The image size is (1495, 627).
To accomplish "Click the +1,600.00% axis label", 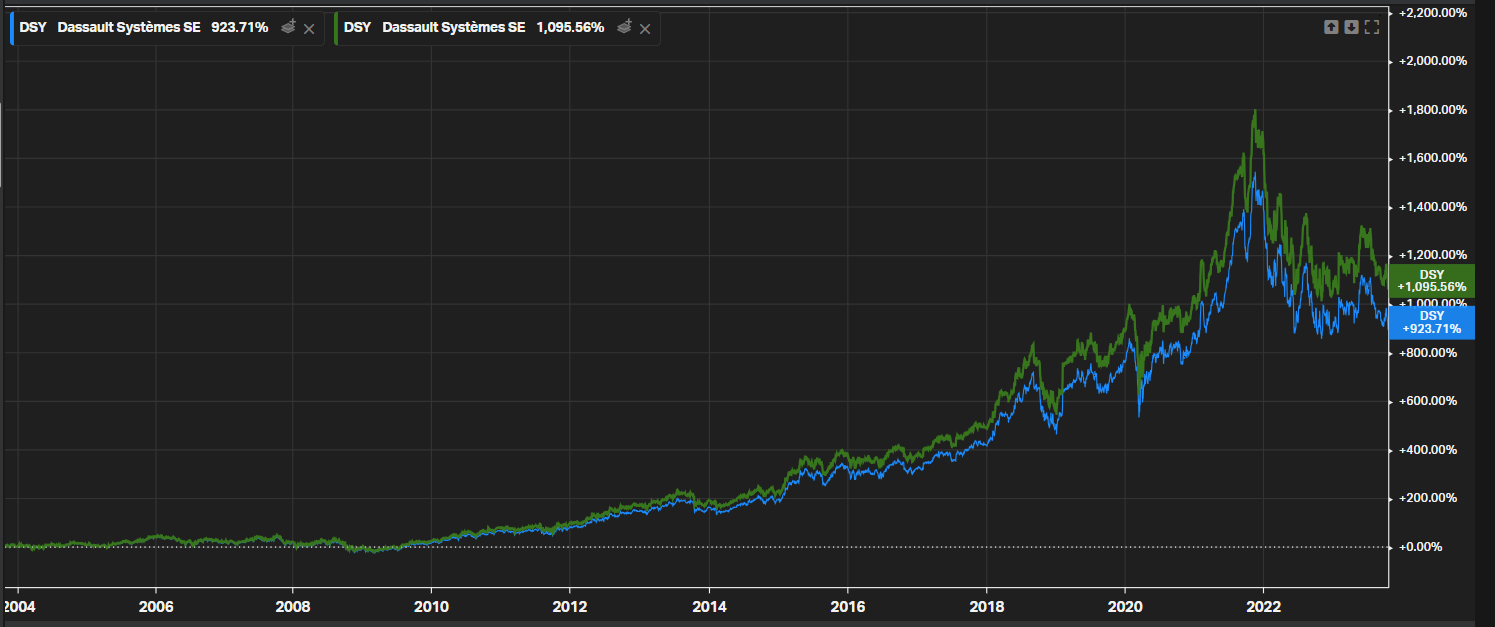I will pos(1433,158).
